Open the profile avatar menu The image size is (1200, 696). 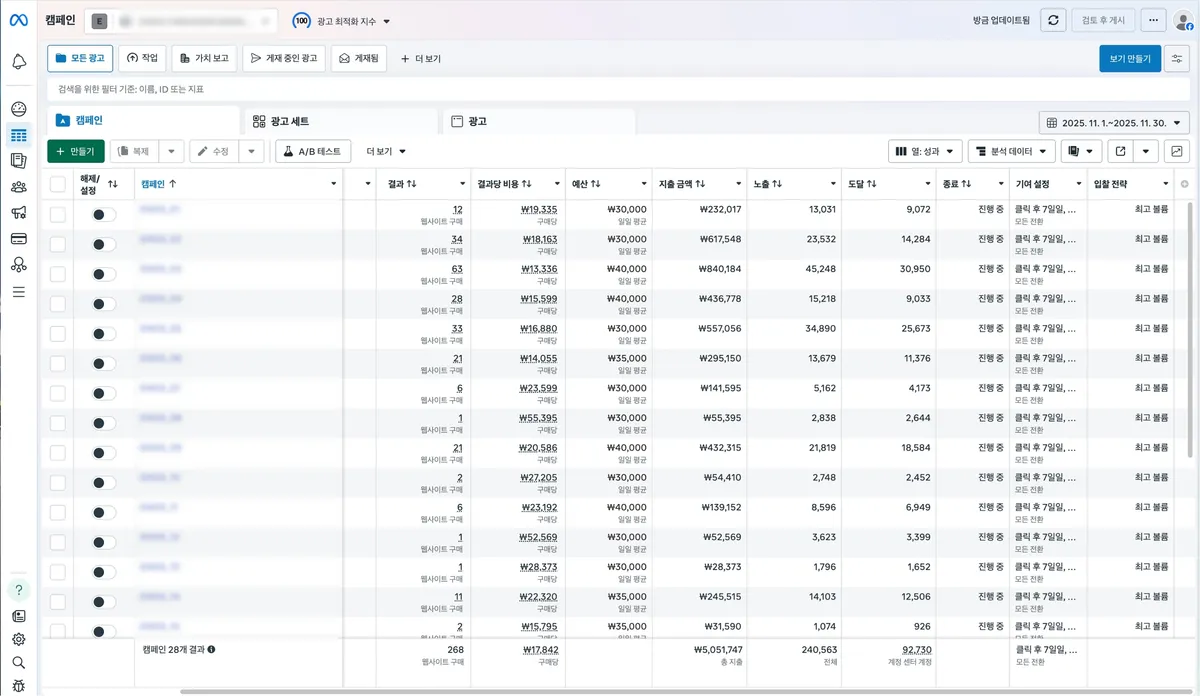1183,20
